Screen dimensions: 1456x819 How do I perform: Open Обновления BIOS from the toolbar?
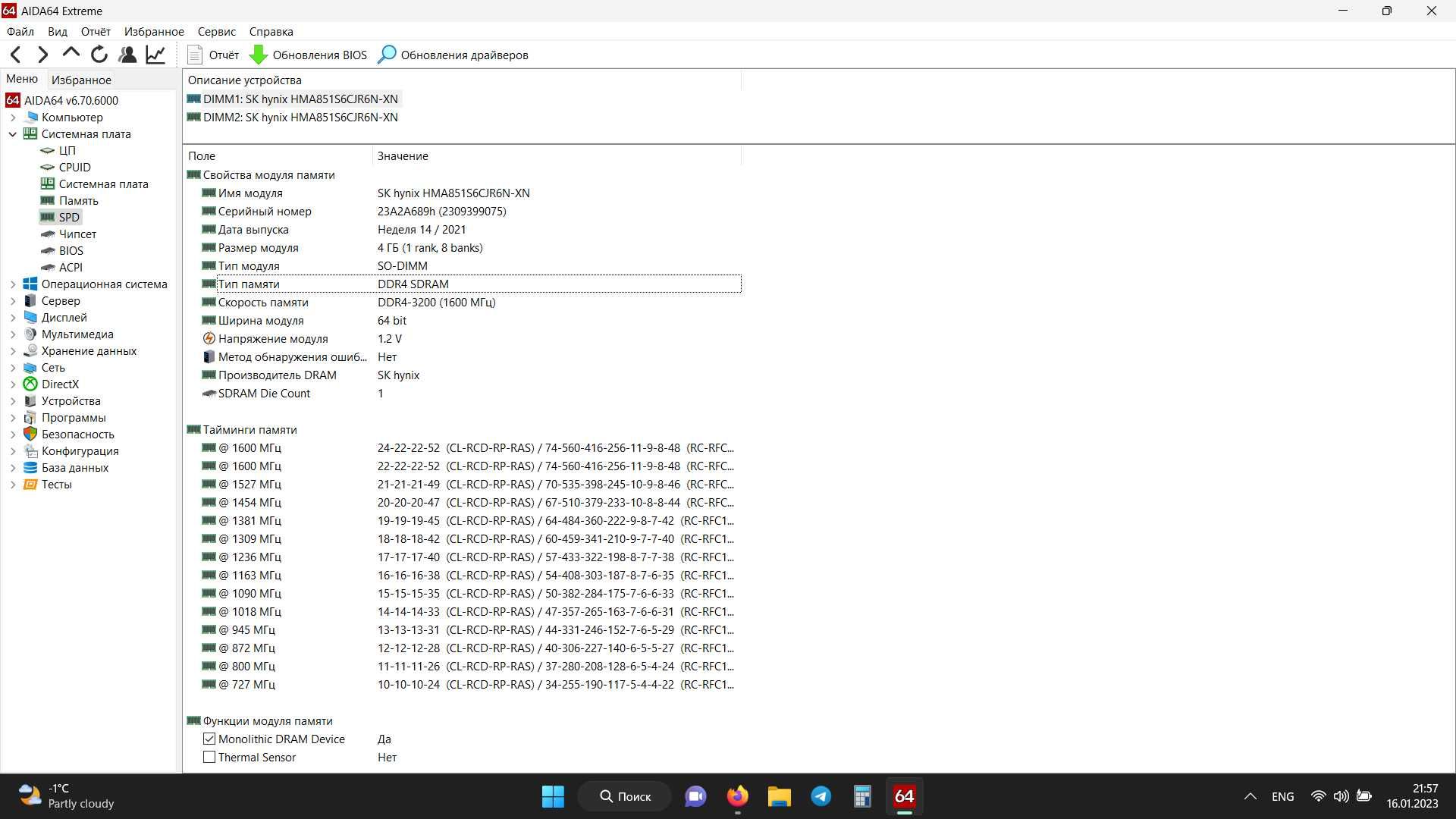coord(308,55)
